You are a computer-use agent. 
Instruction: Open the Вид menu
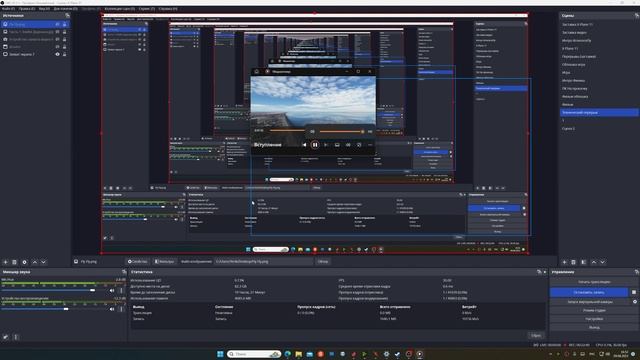click(x=44, y=9)
